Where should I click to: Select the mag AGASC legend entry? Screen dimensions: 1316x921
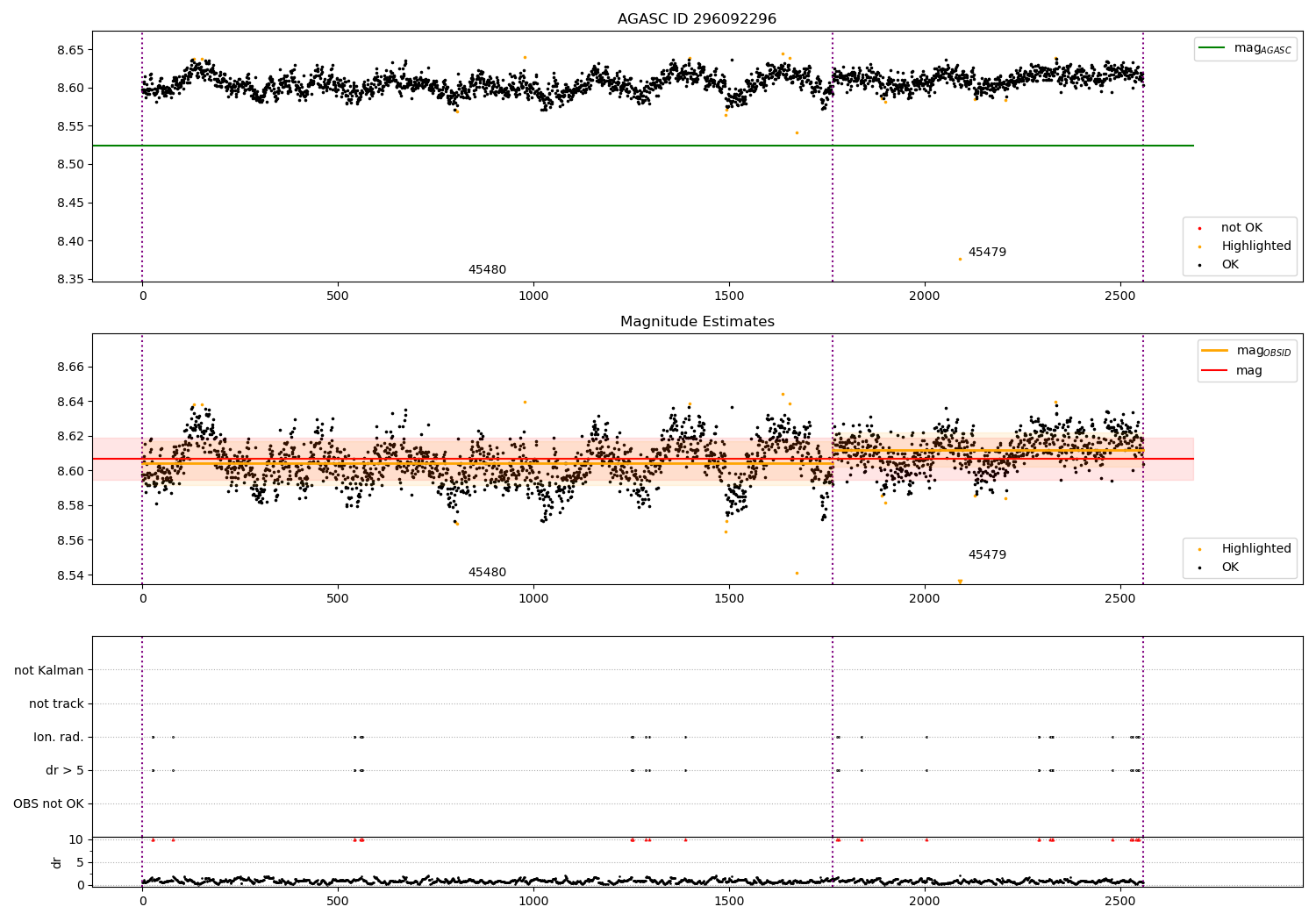coord(1245,48)
